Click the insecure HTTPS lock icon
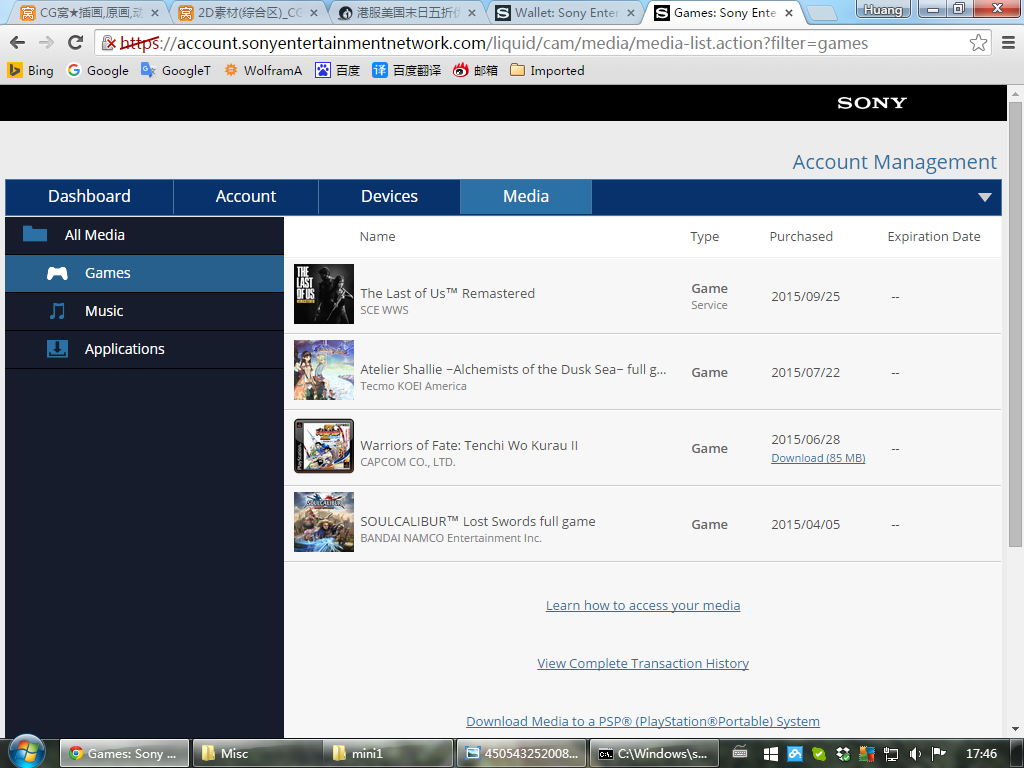The height and width of the screenshot is (768, 1024). [x=108, y=44]
